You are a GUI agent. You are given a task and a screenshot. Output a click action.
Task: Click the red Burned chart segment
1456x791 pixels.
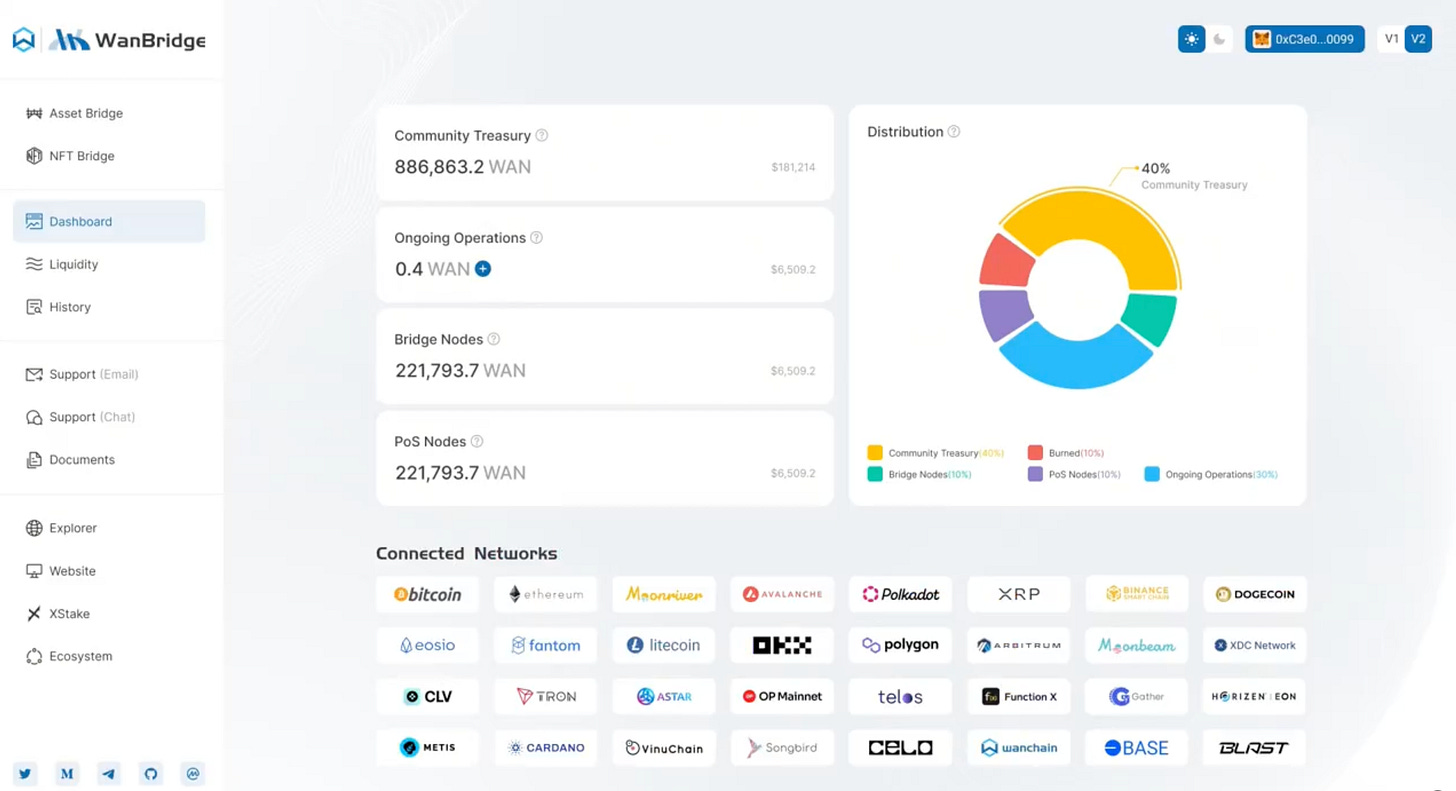point(1005,262)
